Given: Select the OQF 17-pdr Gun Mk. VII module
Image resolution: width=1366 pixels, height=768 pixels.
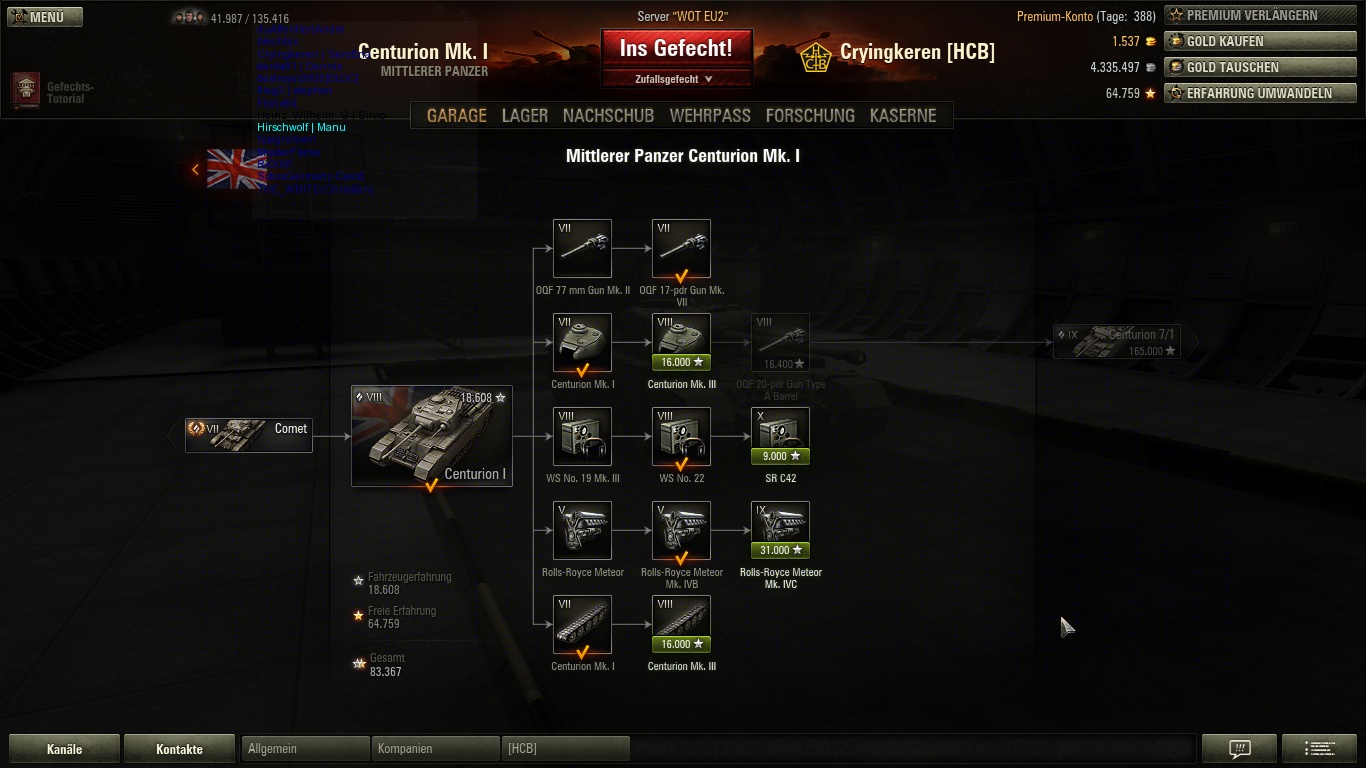Looking at the screenshot, I should click(681, 248).
